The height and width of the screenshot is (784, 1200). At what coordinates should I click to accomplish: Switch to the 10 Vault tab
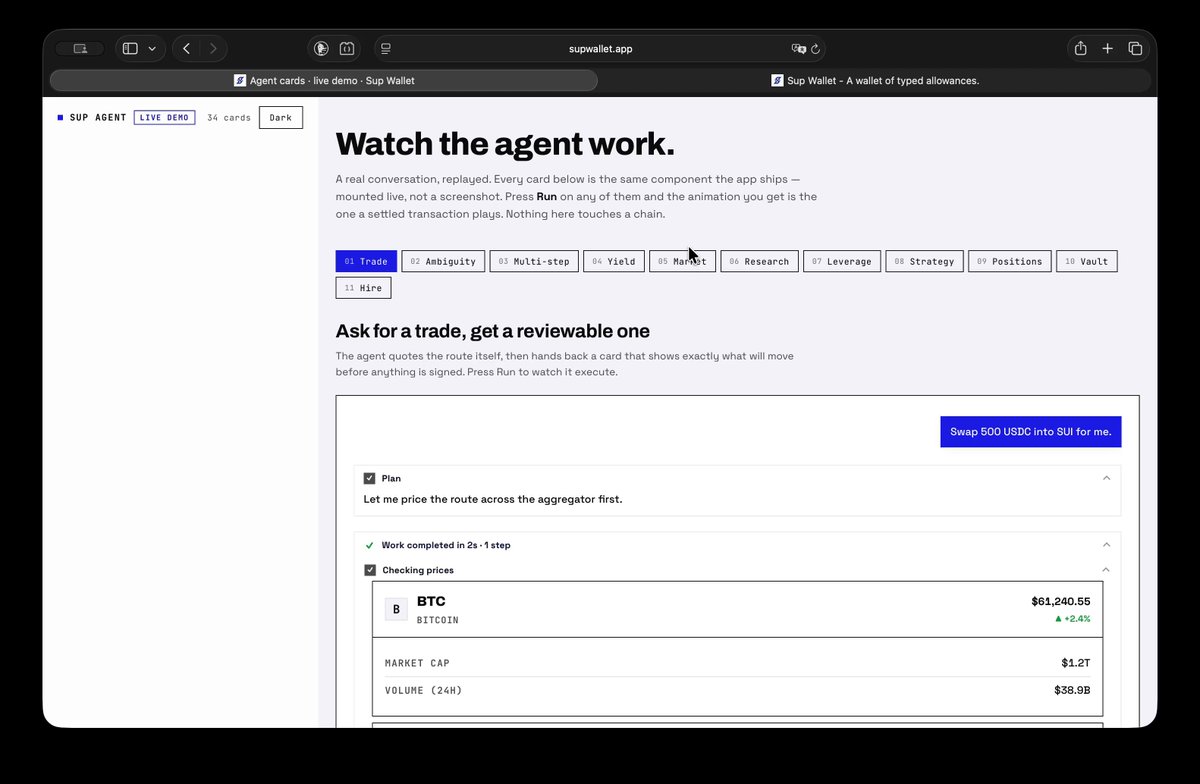1087,261
